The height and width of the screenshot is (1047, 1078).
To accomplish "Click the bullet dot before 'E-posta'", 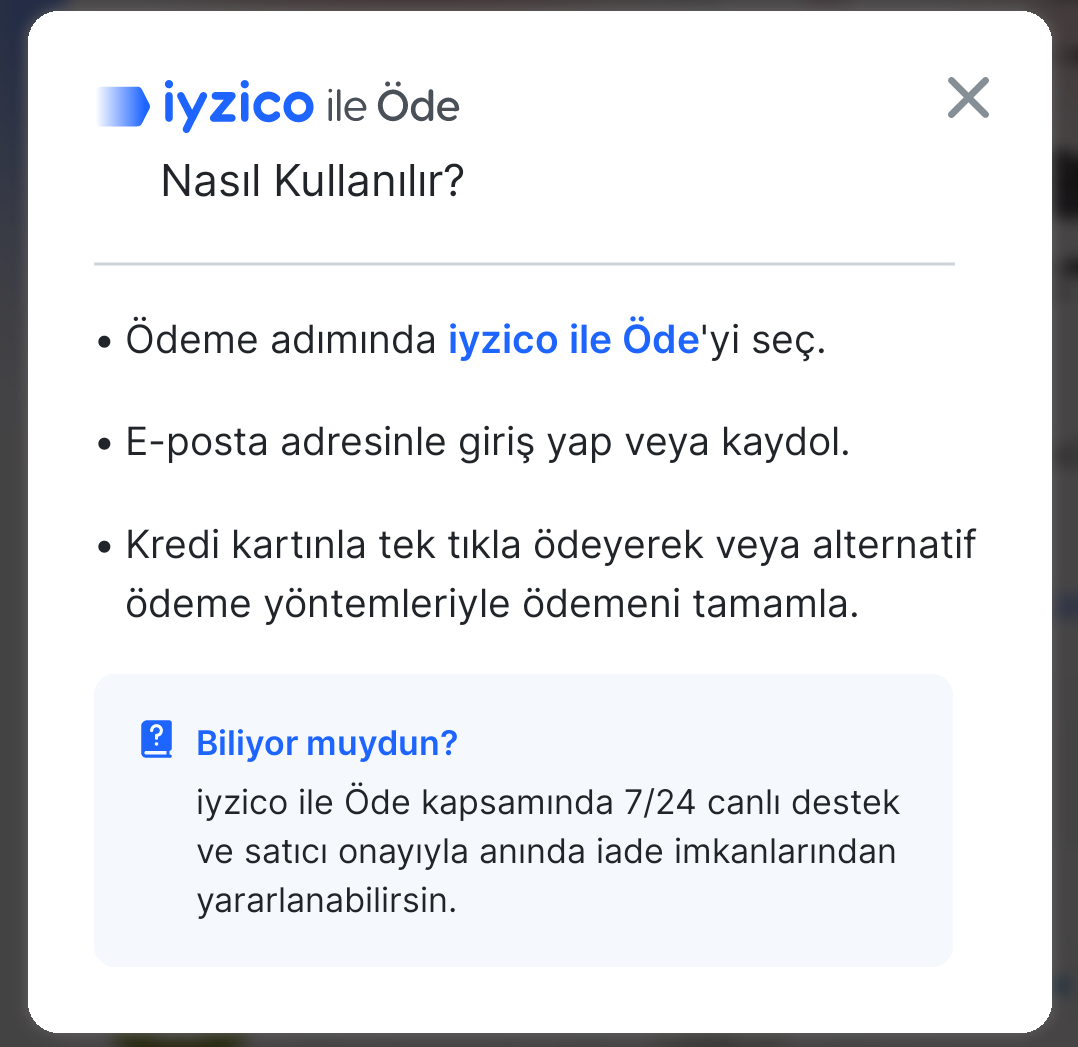I will (x=104, y=444).
